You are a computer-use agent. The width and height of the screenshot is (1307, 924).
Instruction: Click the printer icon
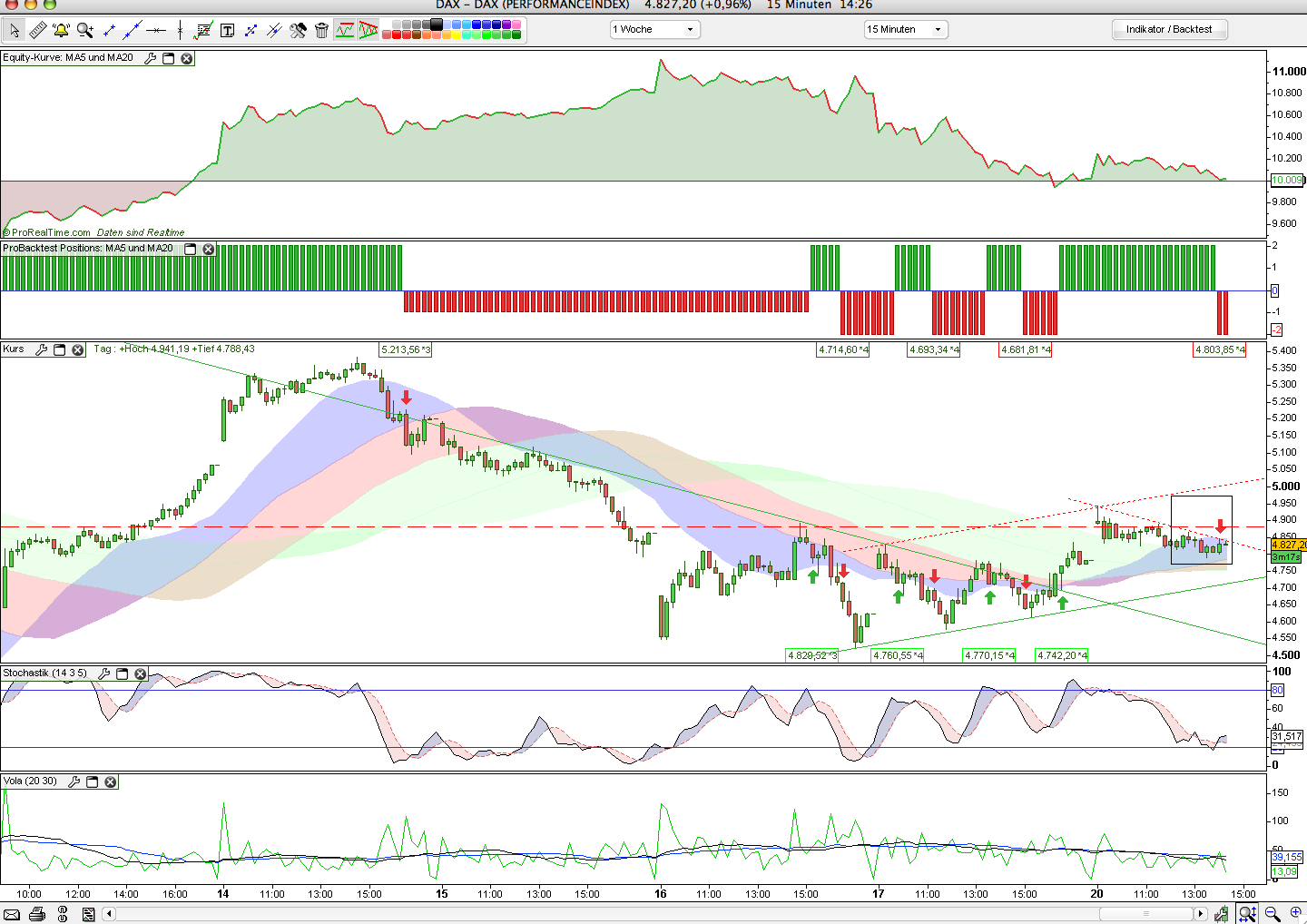tap(37, 914)
